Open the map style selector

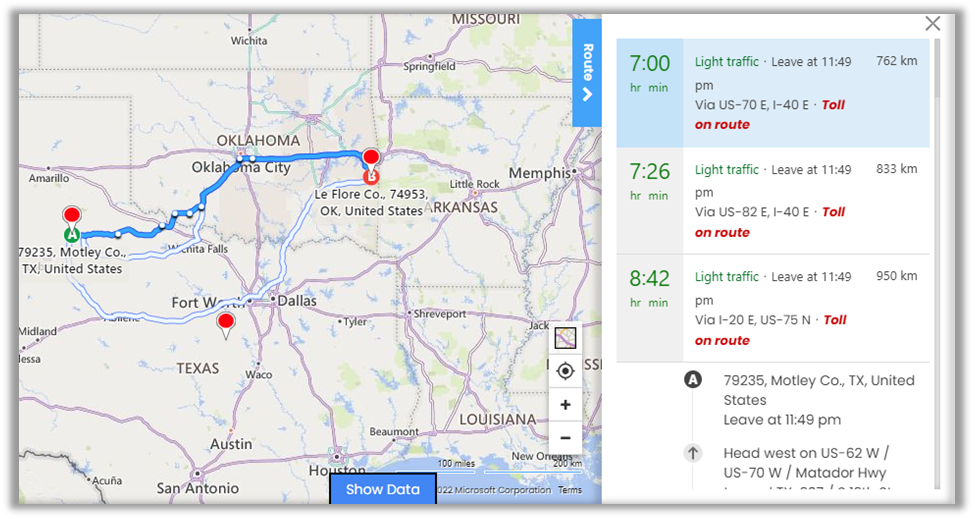[x=565, y=338]
